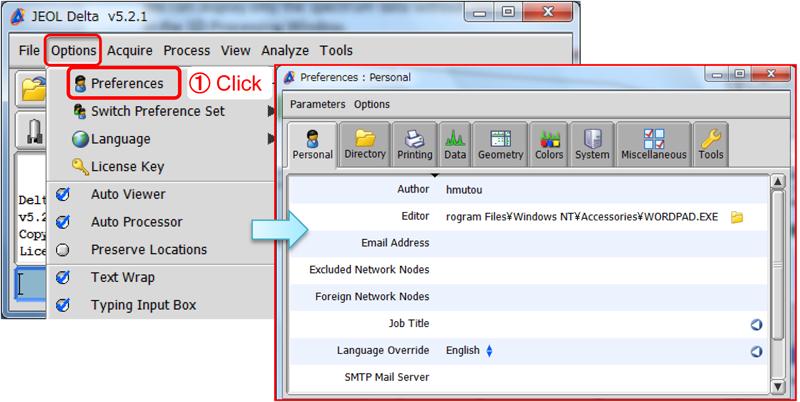Click the Preferences vertical scrollbar thumb

778,265
